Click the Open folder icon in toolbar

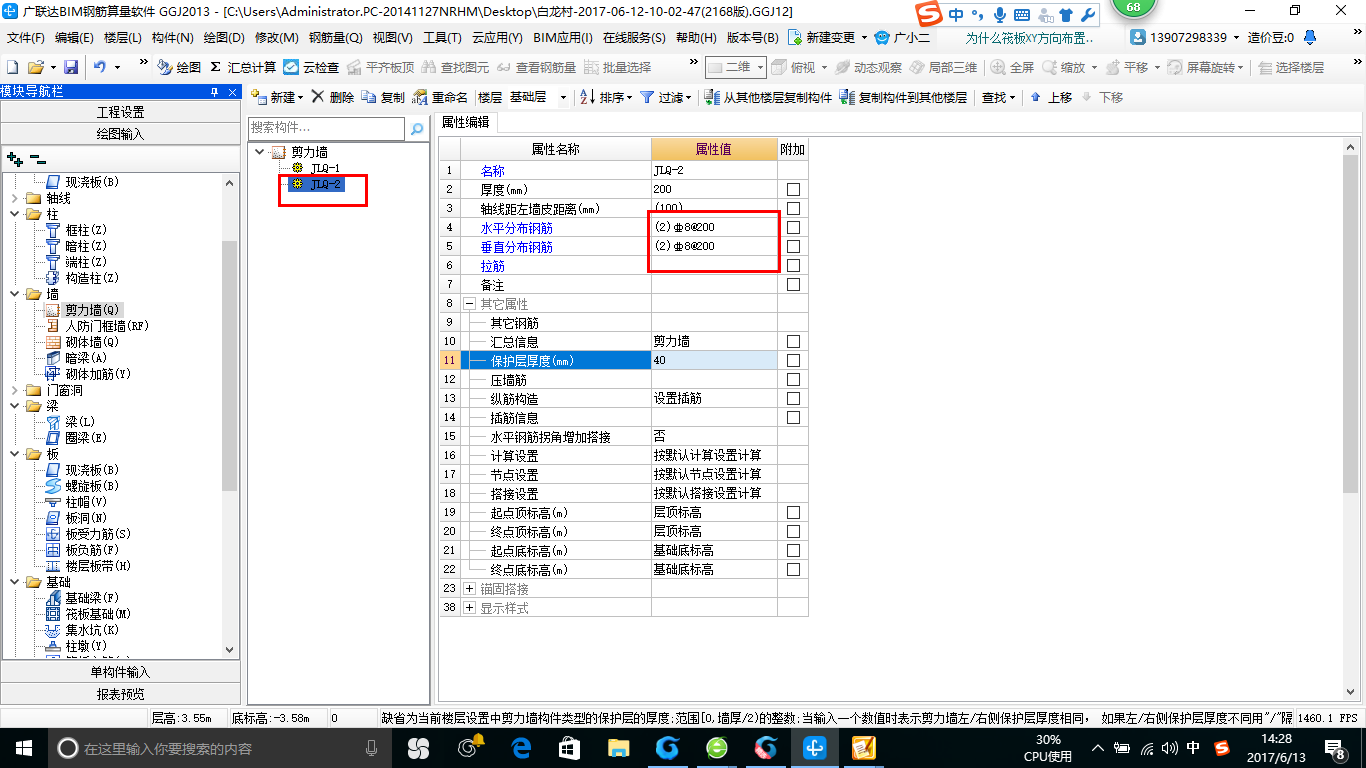coord(36,67)
